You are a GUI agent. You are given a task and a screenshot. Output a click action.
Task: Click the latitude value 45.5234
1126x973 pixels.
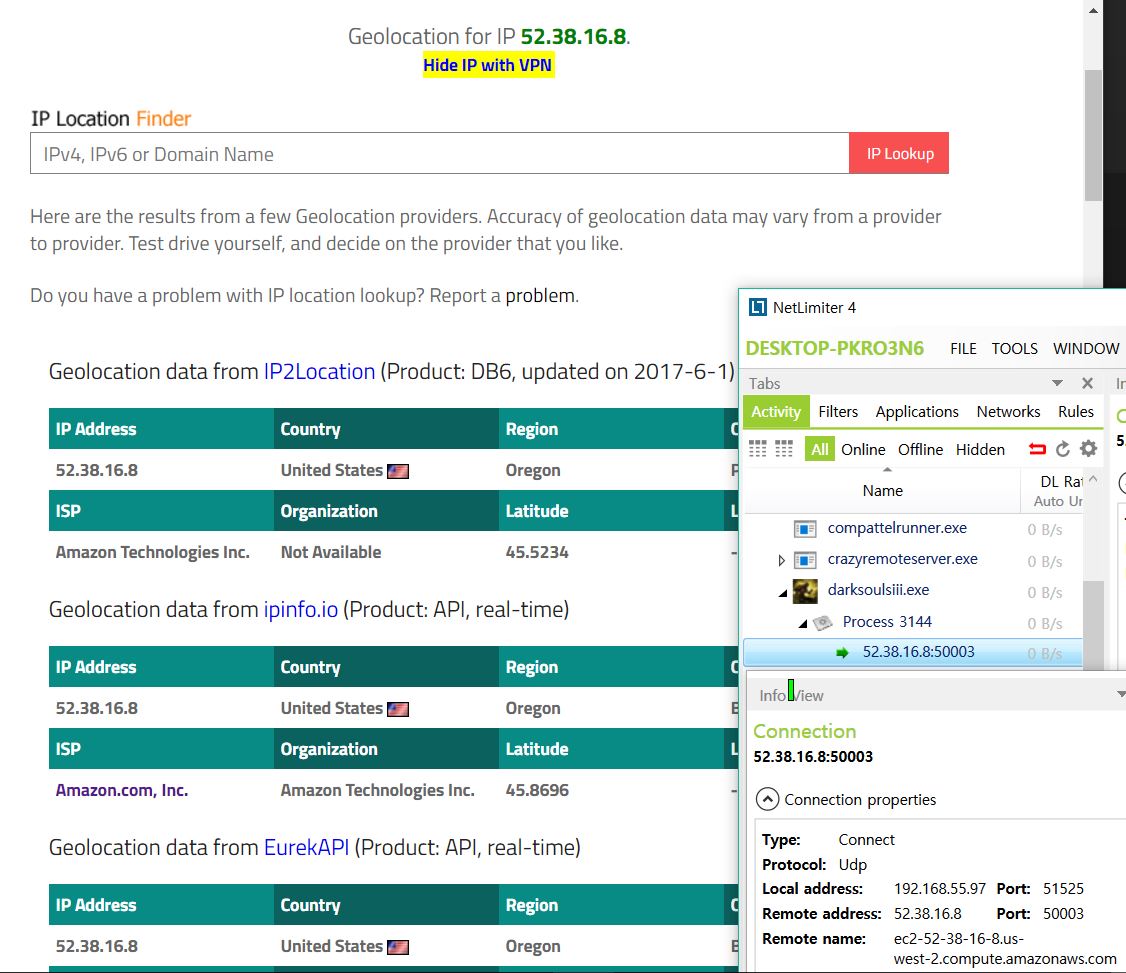pos(537,552)
